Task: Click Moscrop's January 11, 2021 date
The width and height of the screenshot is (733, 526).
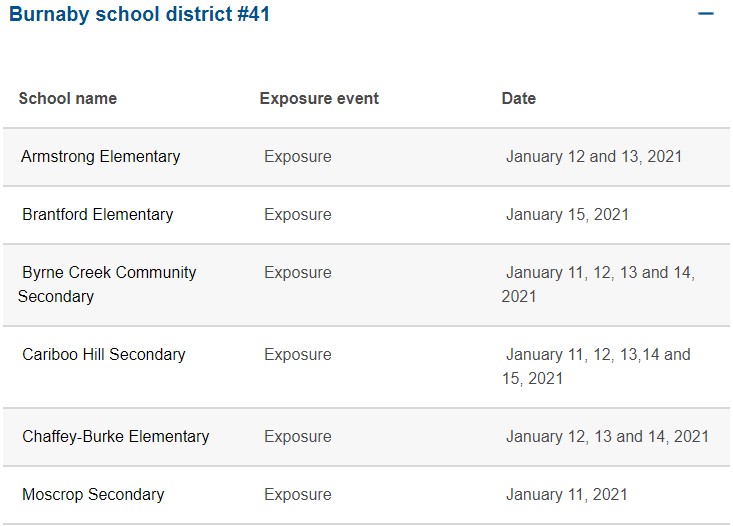Action: click(567, 494)
